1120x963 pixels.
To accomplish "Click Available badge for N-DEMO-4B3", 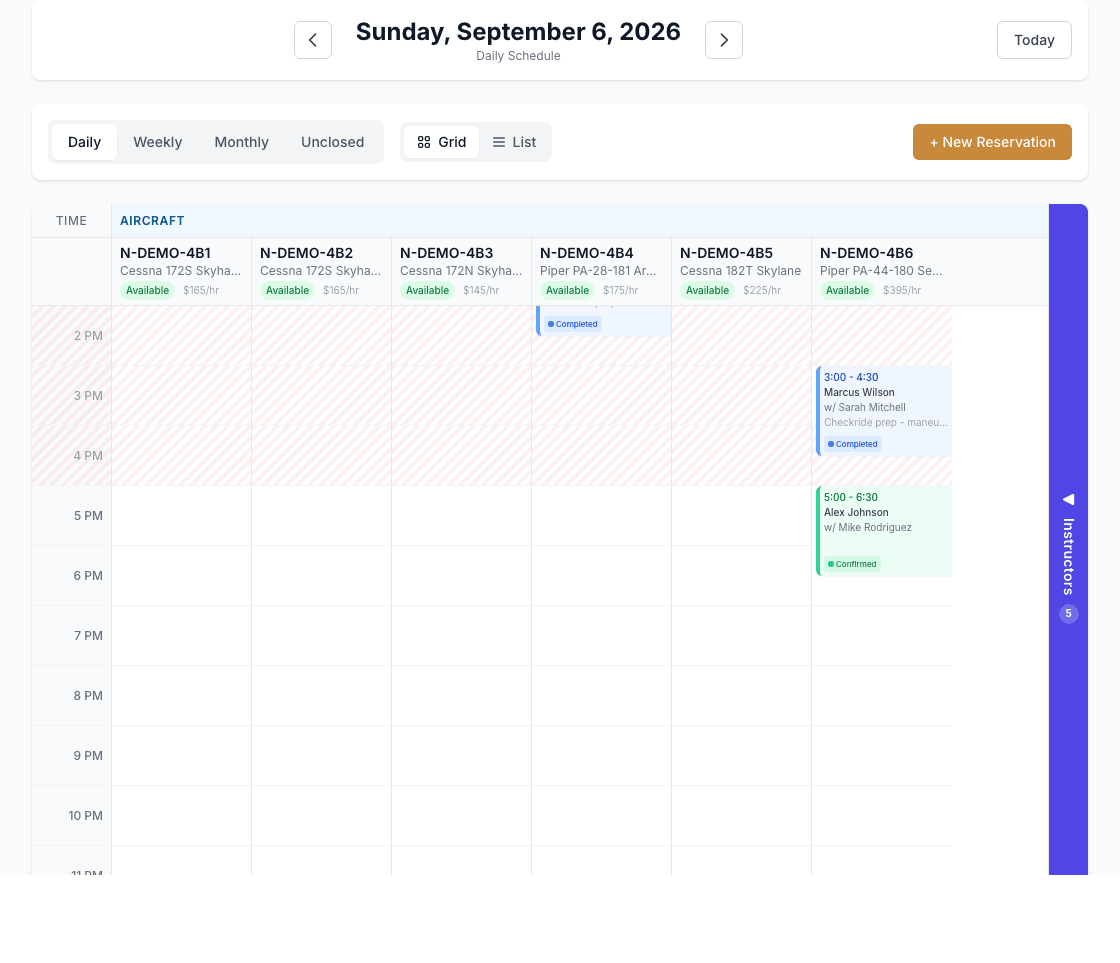I will pos(427,290).
